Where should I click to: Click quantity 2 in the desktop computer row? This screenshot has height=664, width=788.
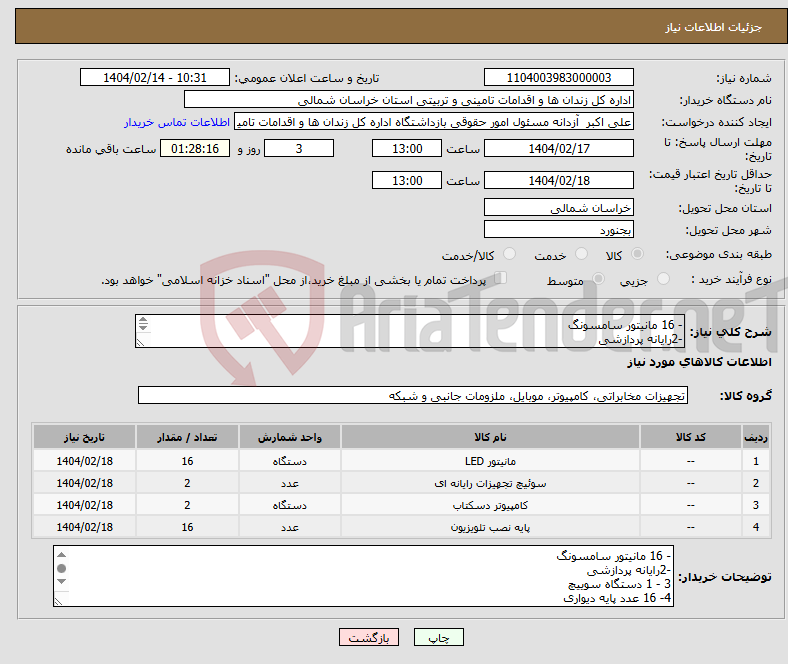pyautogui.click(x=187, y=505)
